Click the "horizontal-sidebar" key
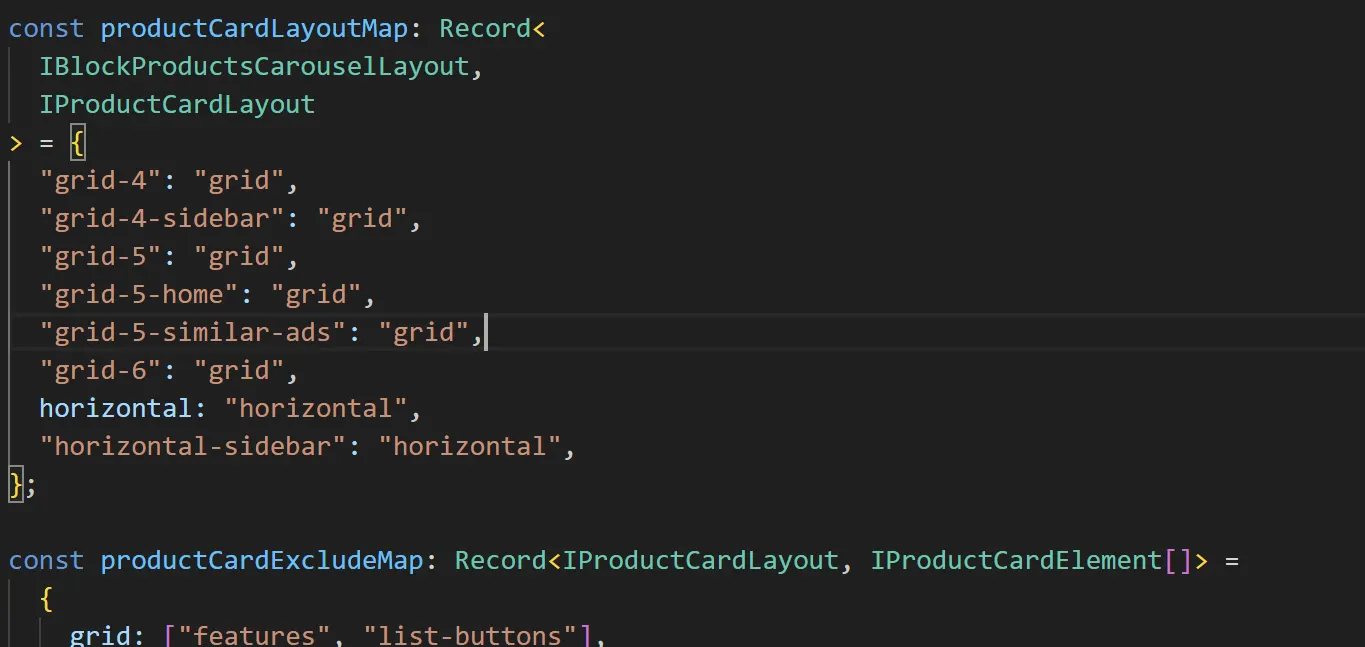1365x647 pixels. (x=192, y=446)
